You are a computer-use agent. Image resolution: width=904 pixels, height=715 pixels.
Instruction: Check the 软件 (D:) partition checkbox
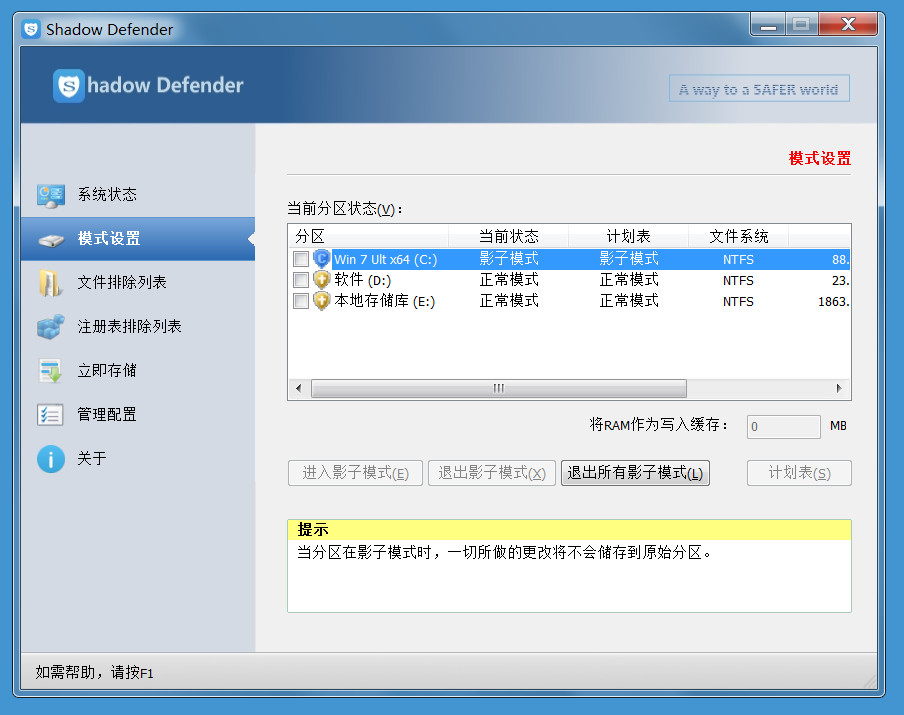301,280
